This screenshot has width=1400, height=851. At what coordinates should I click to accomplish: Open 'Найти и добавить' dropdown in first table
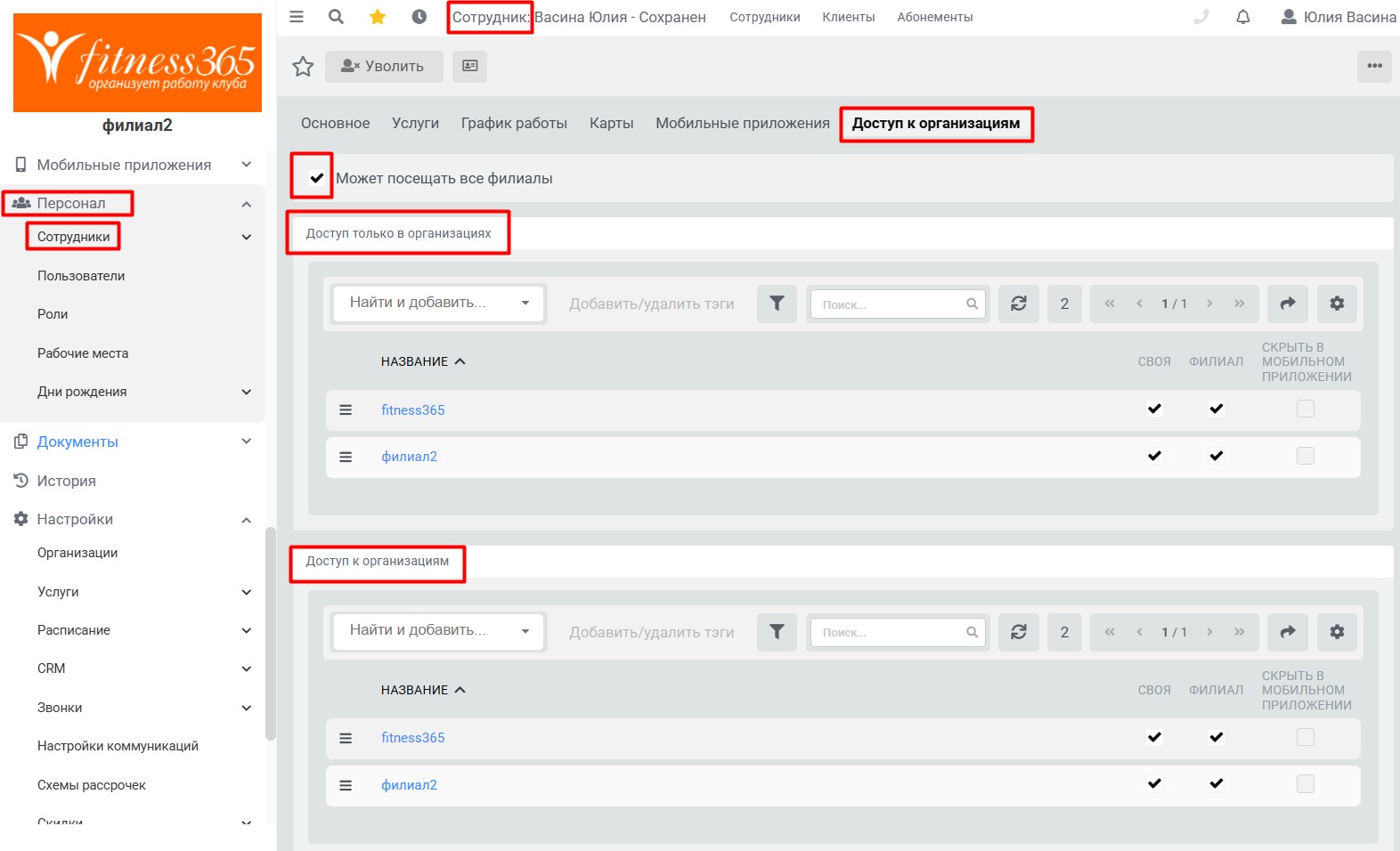click(438, 304)
